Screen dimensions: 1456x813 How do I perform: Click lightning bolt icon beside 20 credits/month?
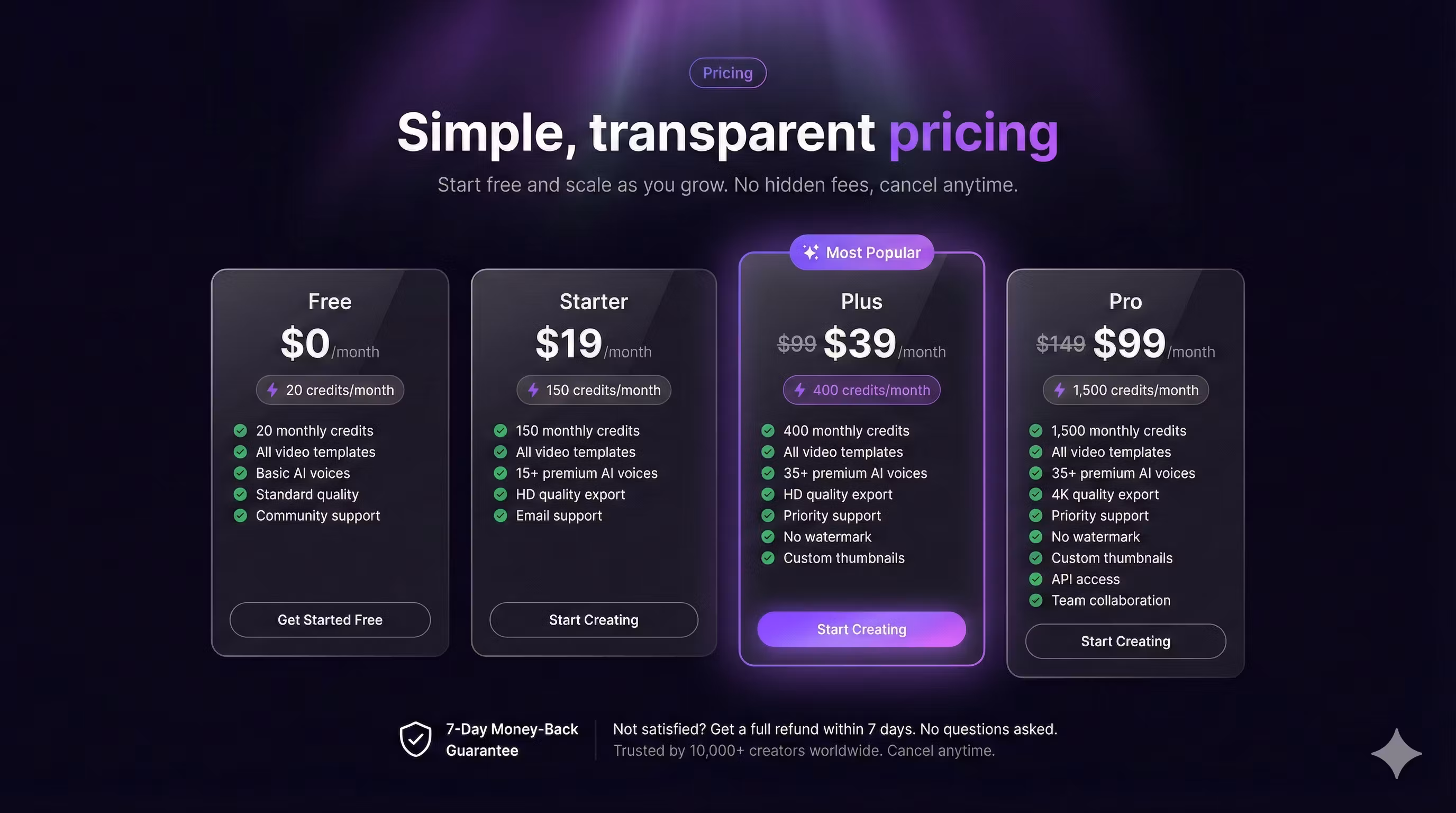272,390
